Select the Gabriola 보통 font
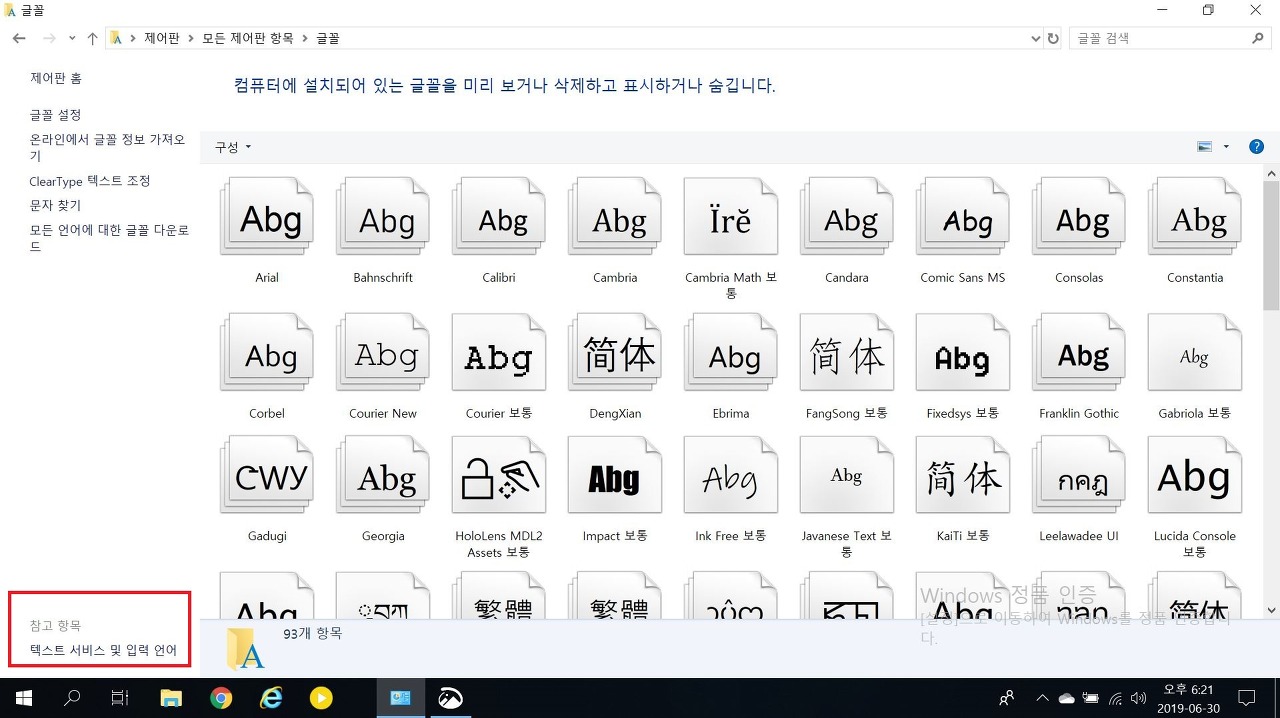The width and height of the screenshot is (1280, 718). click(x=1195, y=354)
